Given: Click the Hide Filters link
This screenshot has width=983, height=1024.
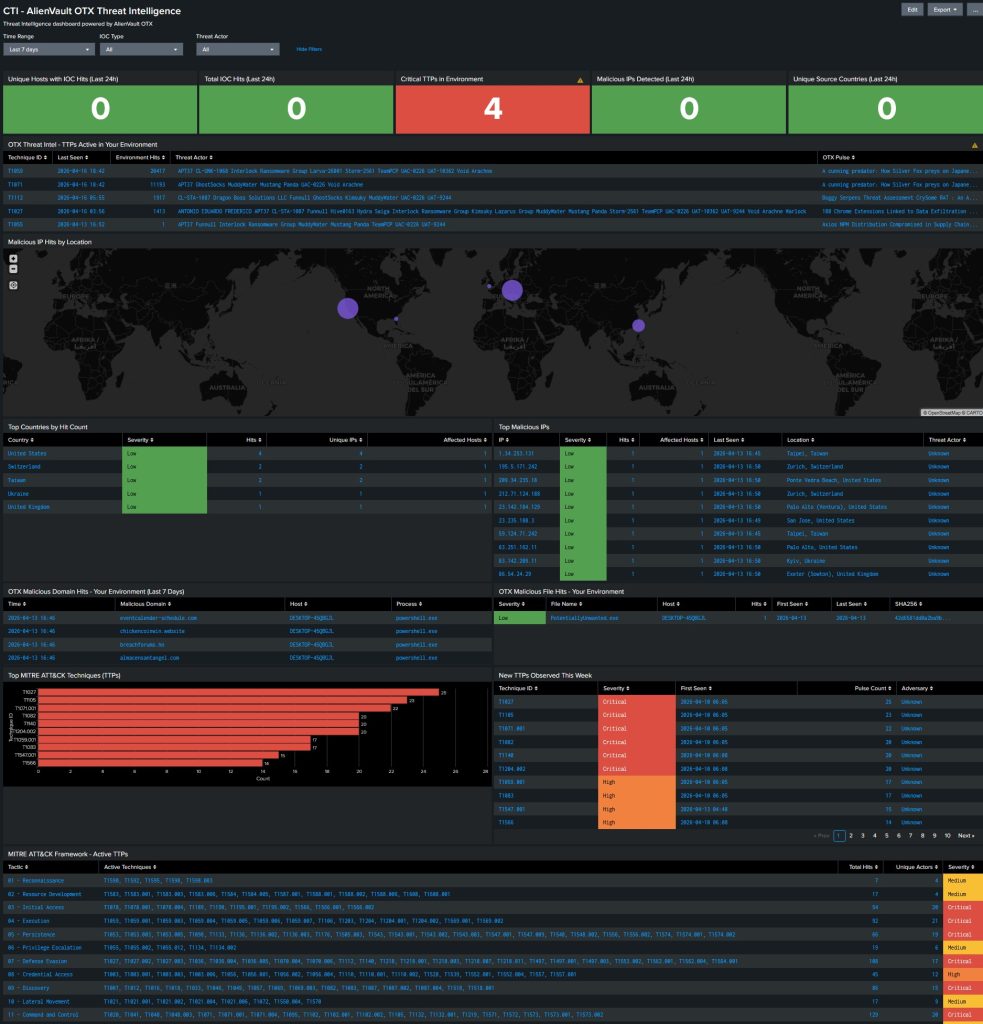Looking at the screenshot, I should coord(309,48).
